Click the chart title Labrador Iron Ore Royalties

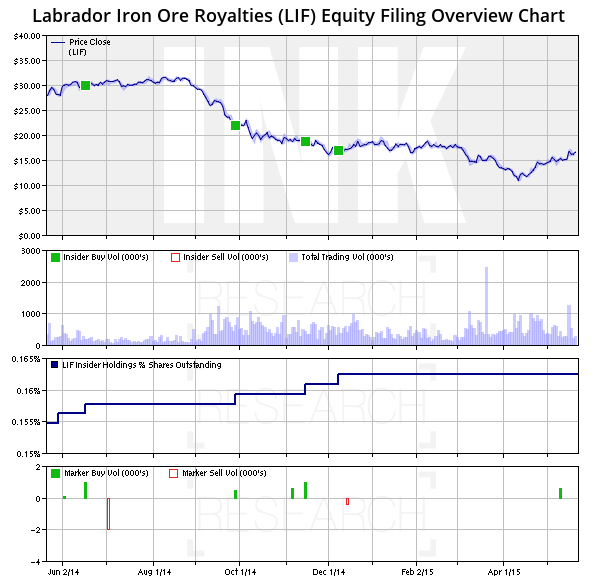tap(299, 16)
